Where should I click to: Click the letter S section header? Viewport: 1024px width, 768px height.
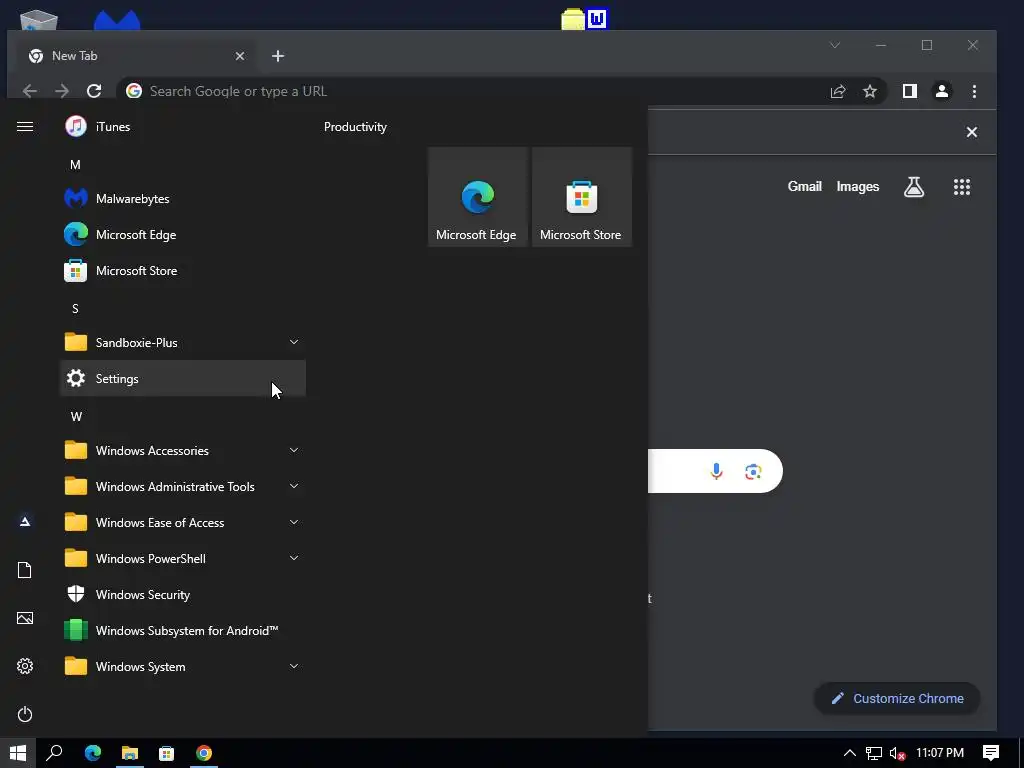[x=75, y=308]
